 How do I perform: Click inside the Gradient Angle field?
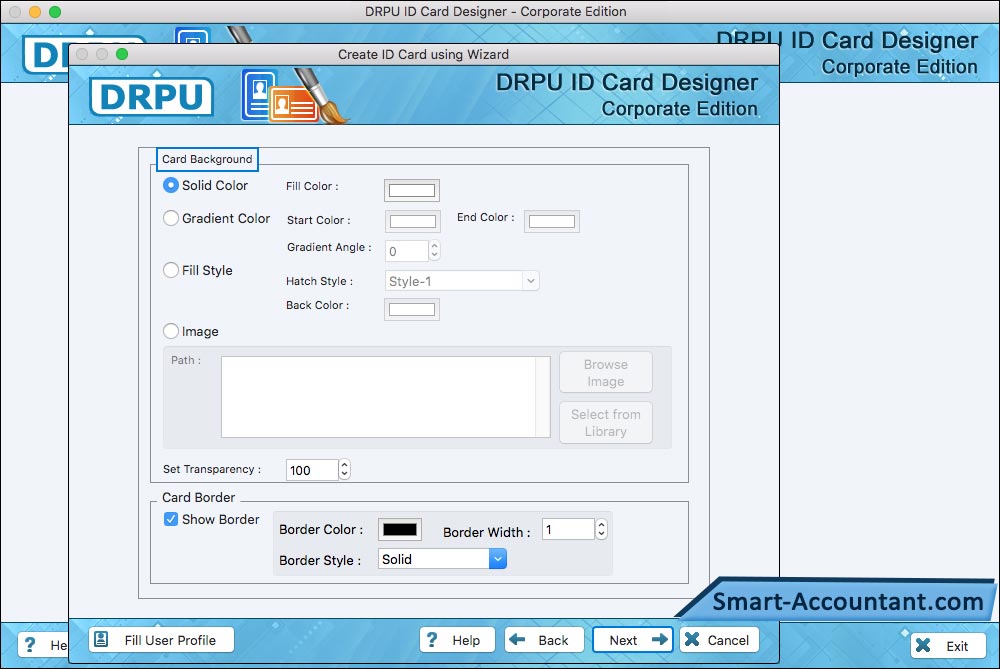tap(406, 251)
